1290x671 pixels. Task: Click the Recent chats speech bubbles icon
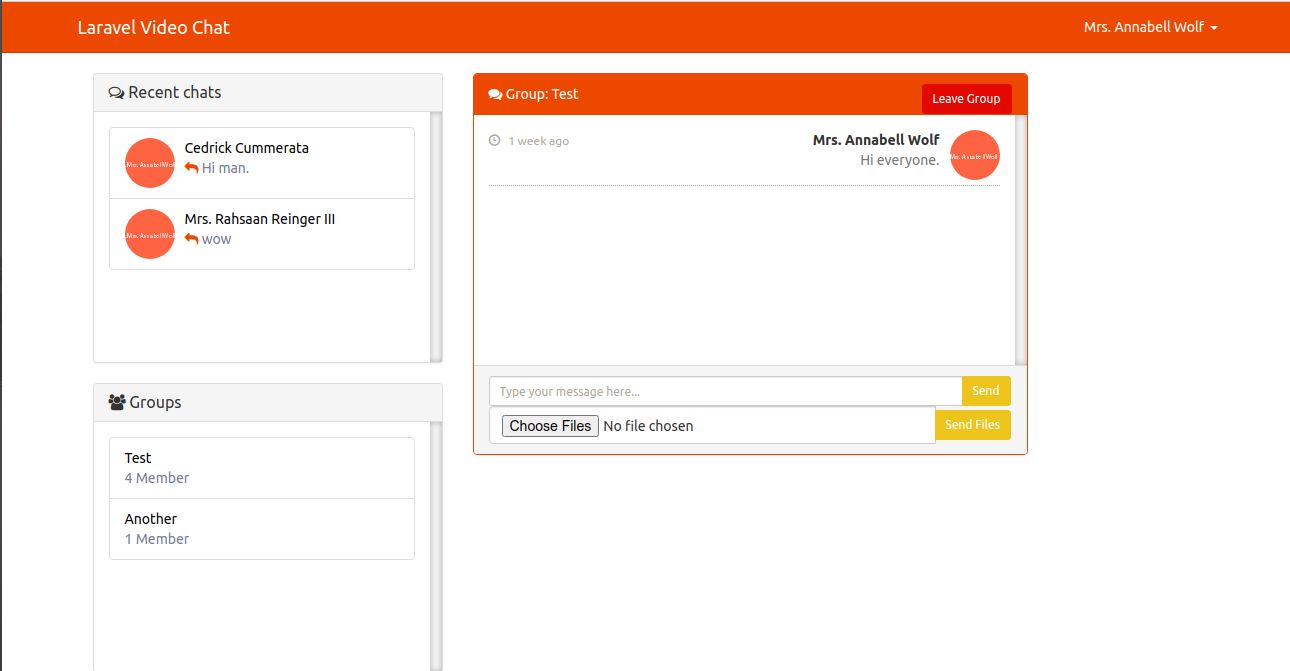coord(116,93)
